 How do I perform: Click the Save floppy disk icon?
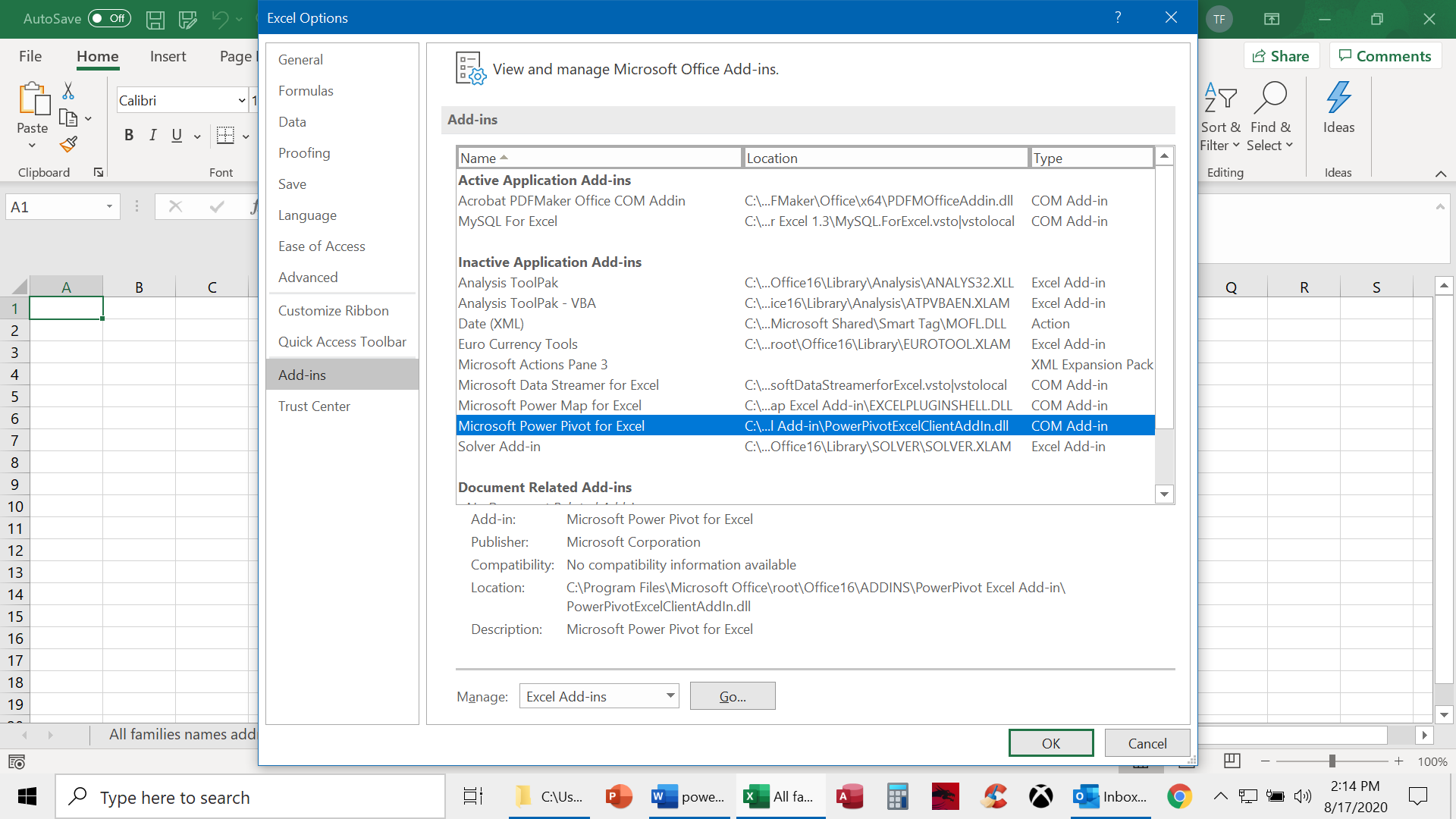155,19
